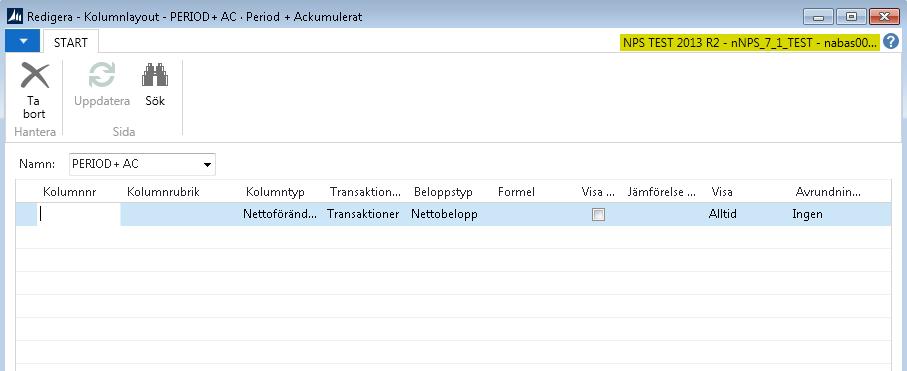Click the yellow NPS TEST 2013 R2 label
The height and width of the screenshot is (371, 907).
coord(750,42)
